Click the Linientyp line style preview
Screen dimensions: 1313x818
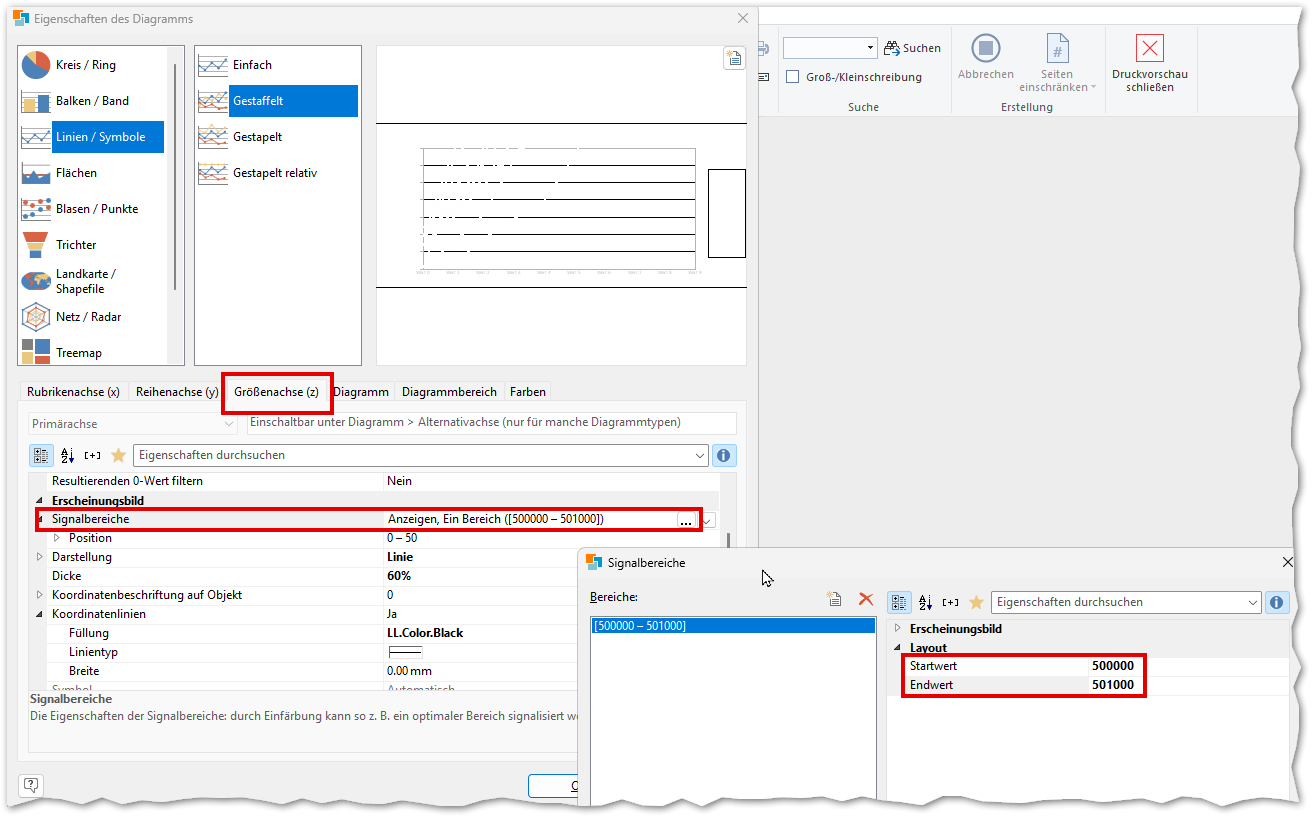click(405, 652)
